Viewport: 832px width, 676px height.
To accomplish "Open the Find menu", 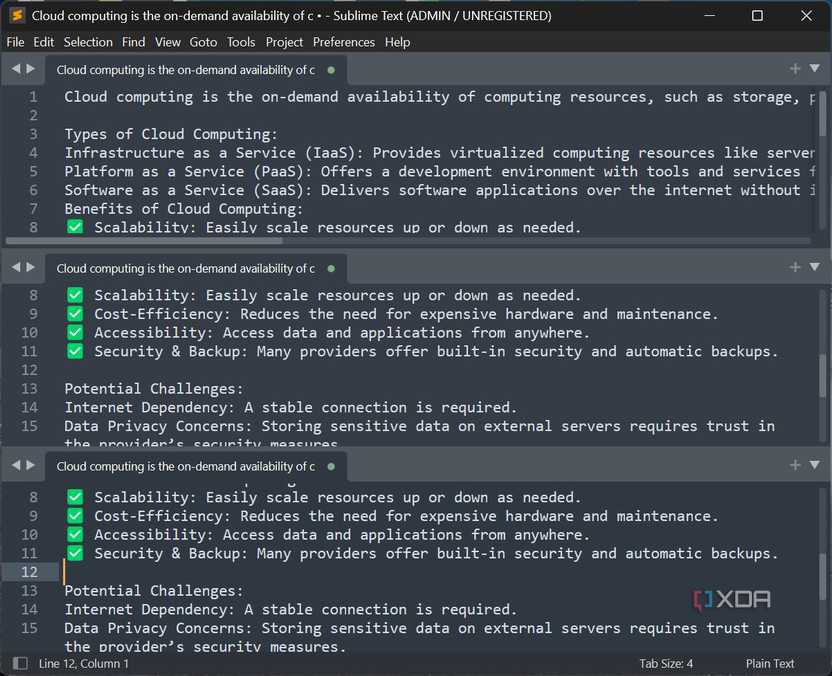I will click(133, 42).
